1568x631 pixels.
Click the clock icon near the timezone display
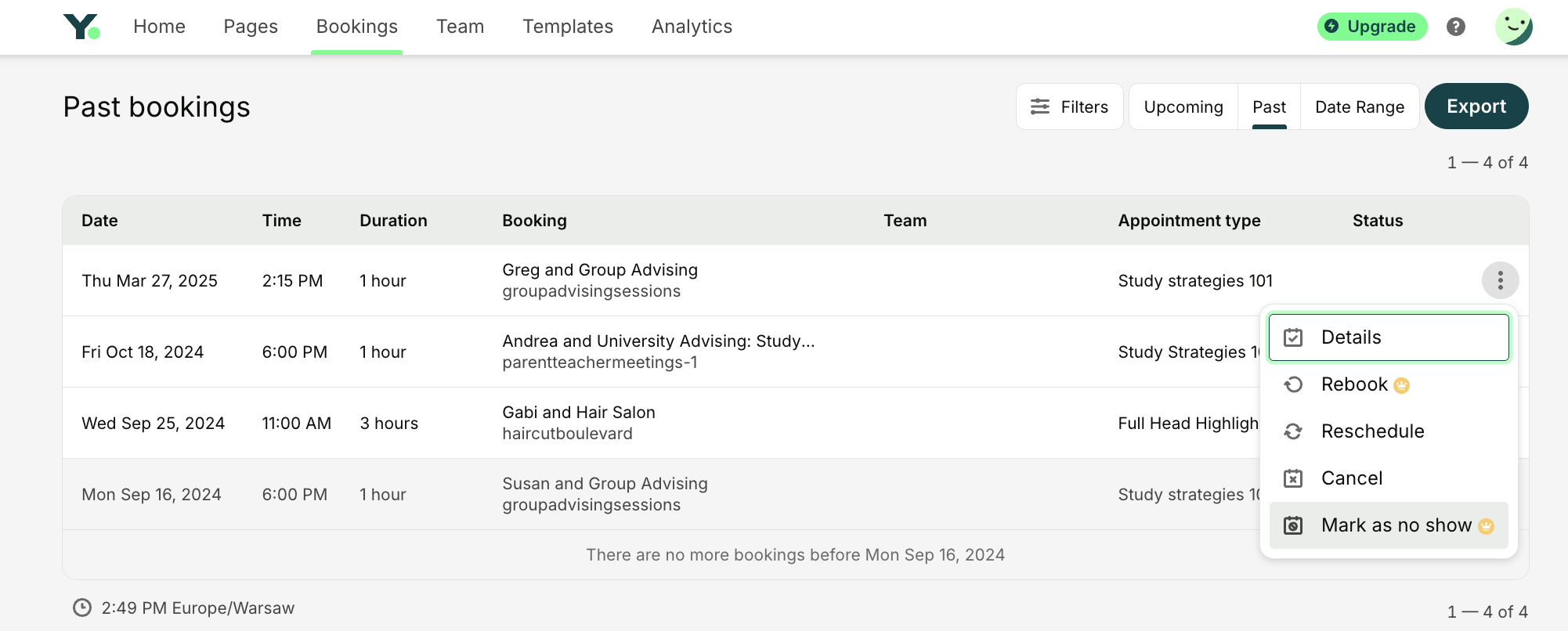pyautogui.click(x=83, y=607)
